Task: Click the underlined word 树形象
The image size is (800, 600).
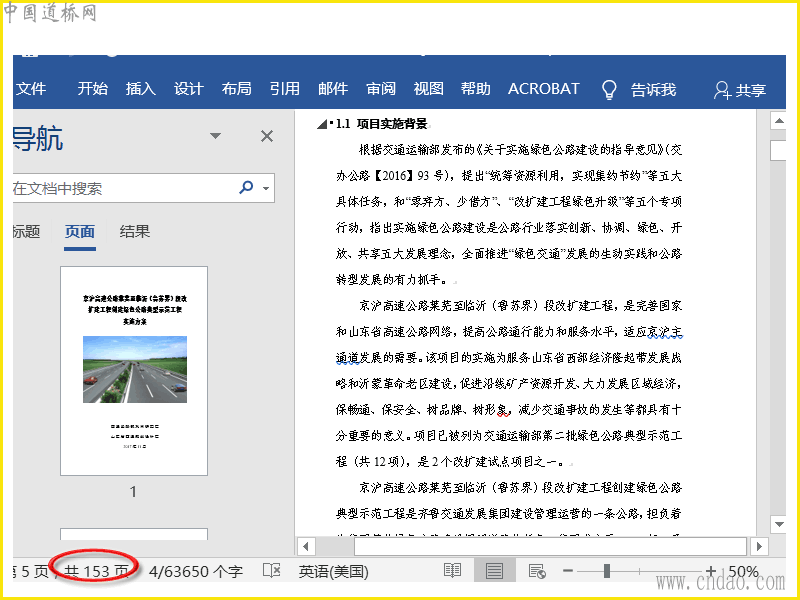Action: (x=491, y=409)
